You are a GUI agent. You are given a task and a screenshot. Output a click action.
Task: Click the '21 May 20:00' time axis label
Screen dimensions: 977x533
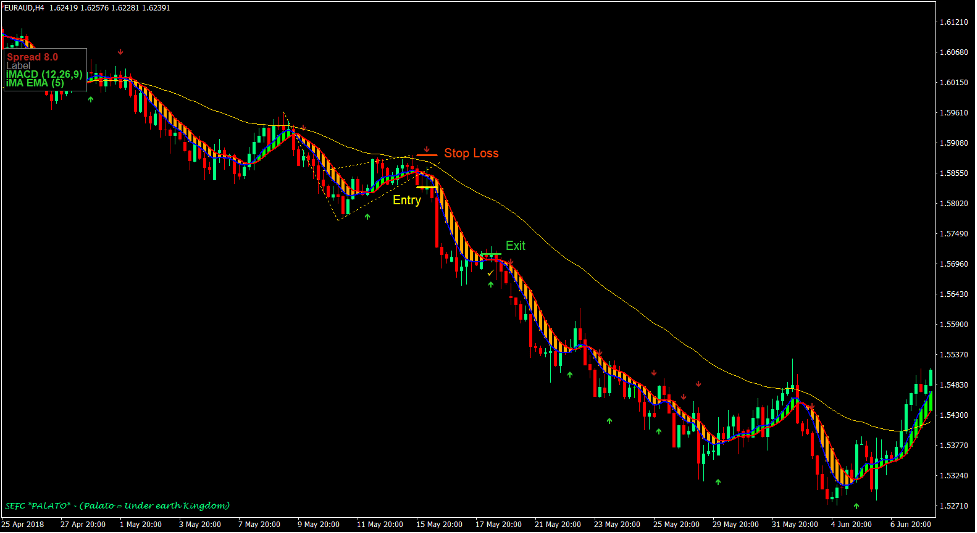click(x=557, y=524)
